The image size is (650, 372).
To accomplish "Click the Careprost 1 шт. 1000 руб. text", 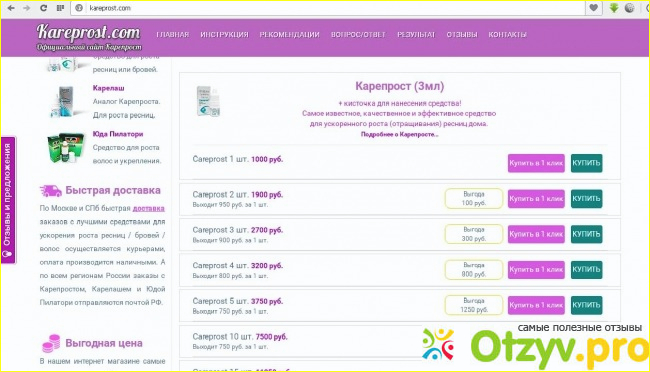I will point(238,159).
